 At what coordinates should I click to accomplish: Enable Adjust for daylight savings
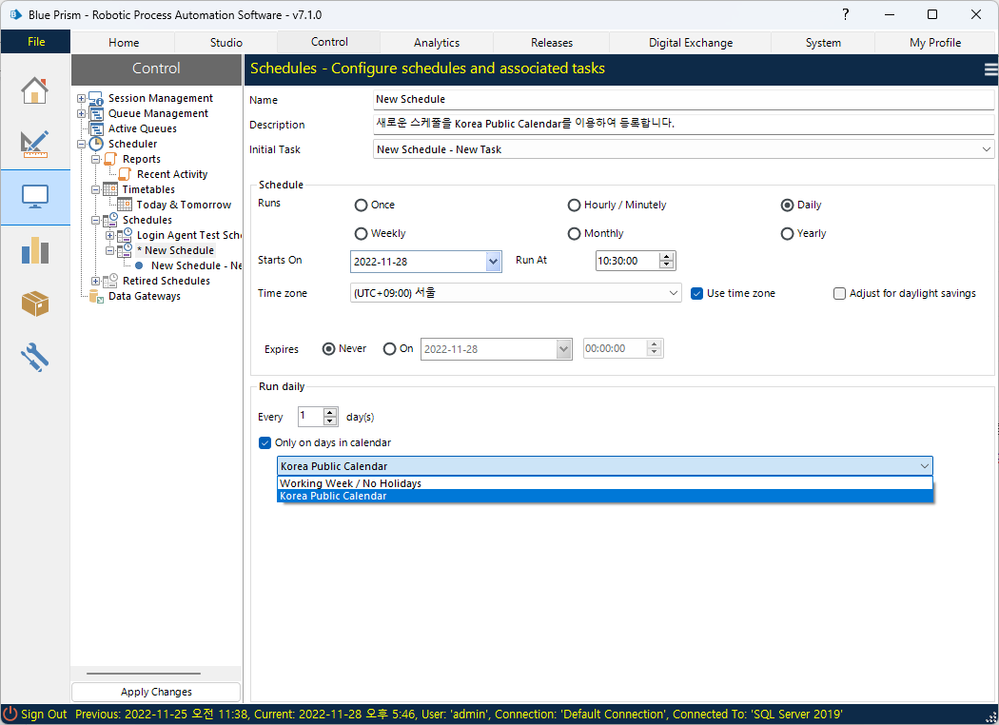(840, 294)
